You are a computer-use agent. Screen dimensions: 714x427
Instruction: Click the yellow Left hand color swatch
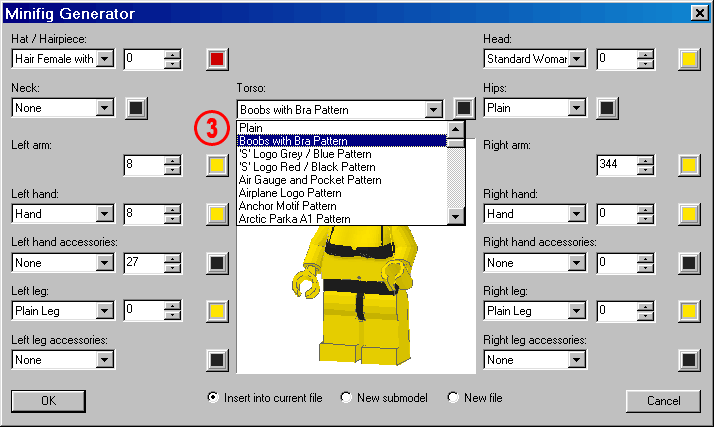[217, 214]
